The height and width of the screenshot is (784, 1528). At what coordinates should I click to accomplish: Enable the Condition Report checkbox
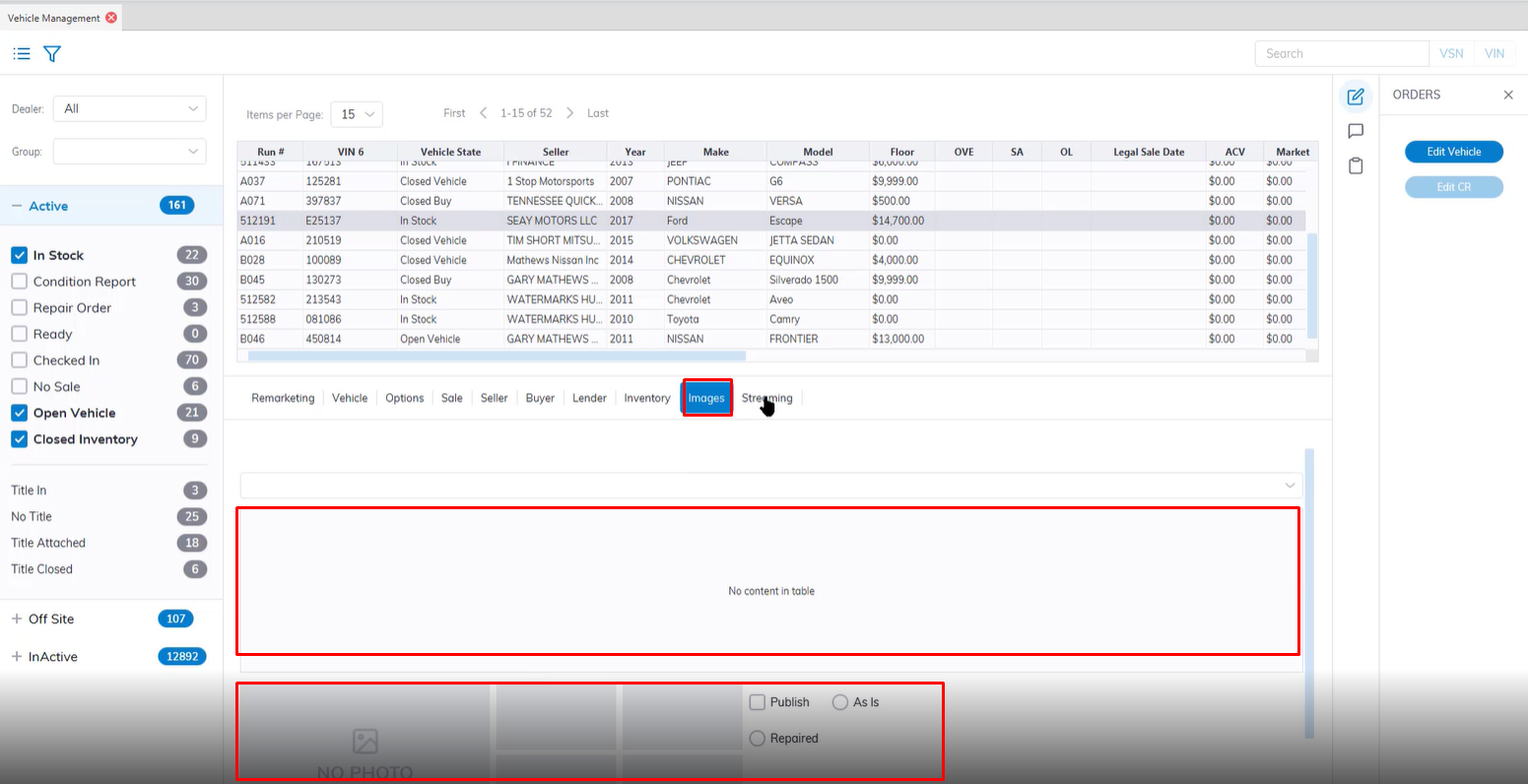coord(19,282)
